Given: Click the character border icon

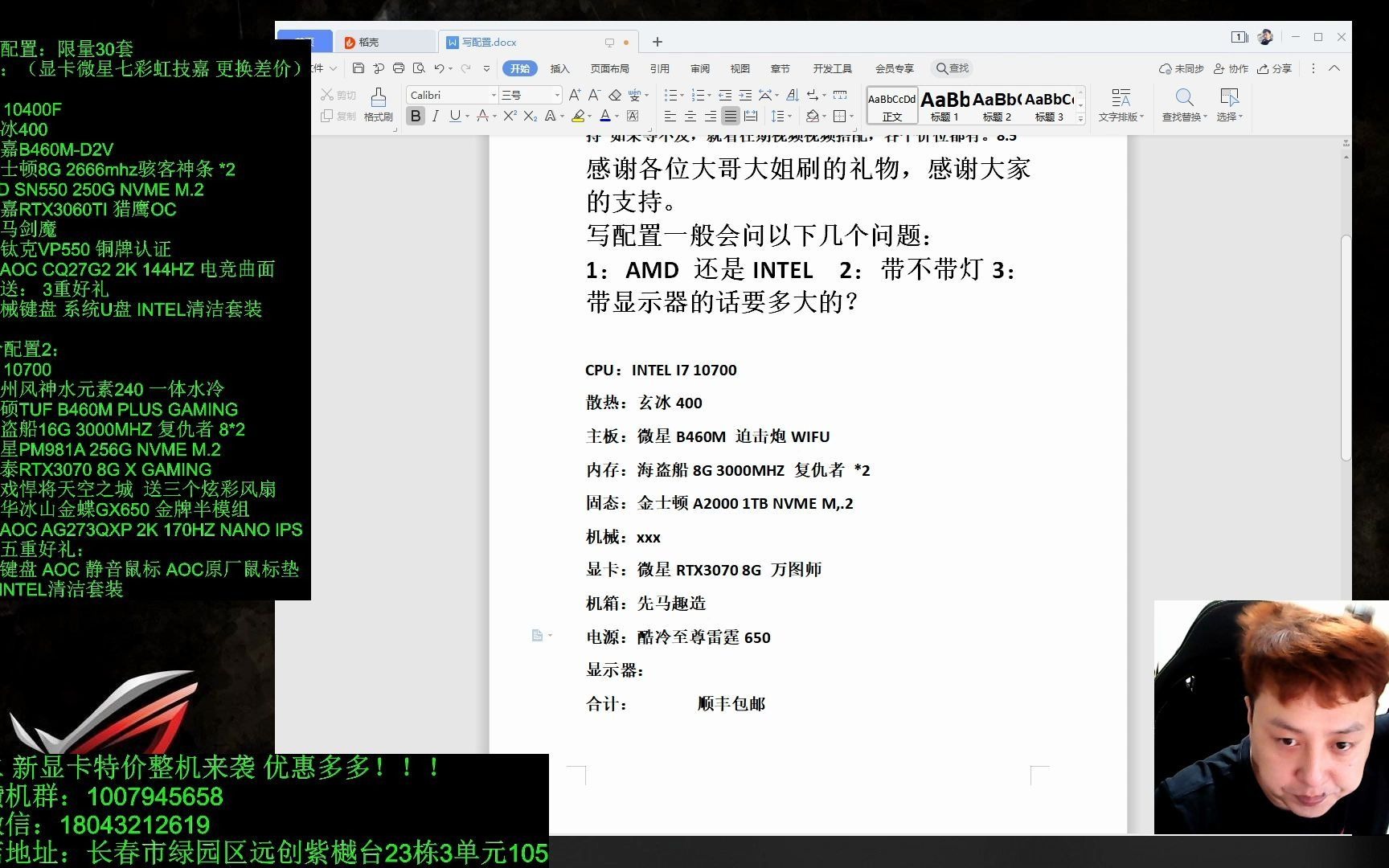Looking at the screenshot, I should click(633, 116).
